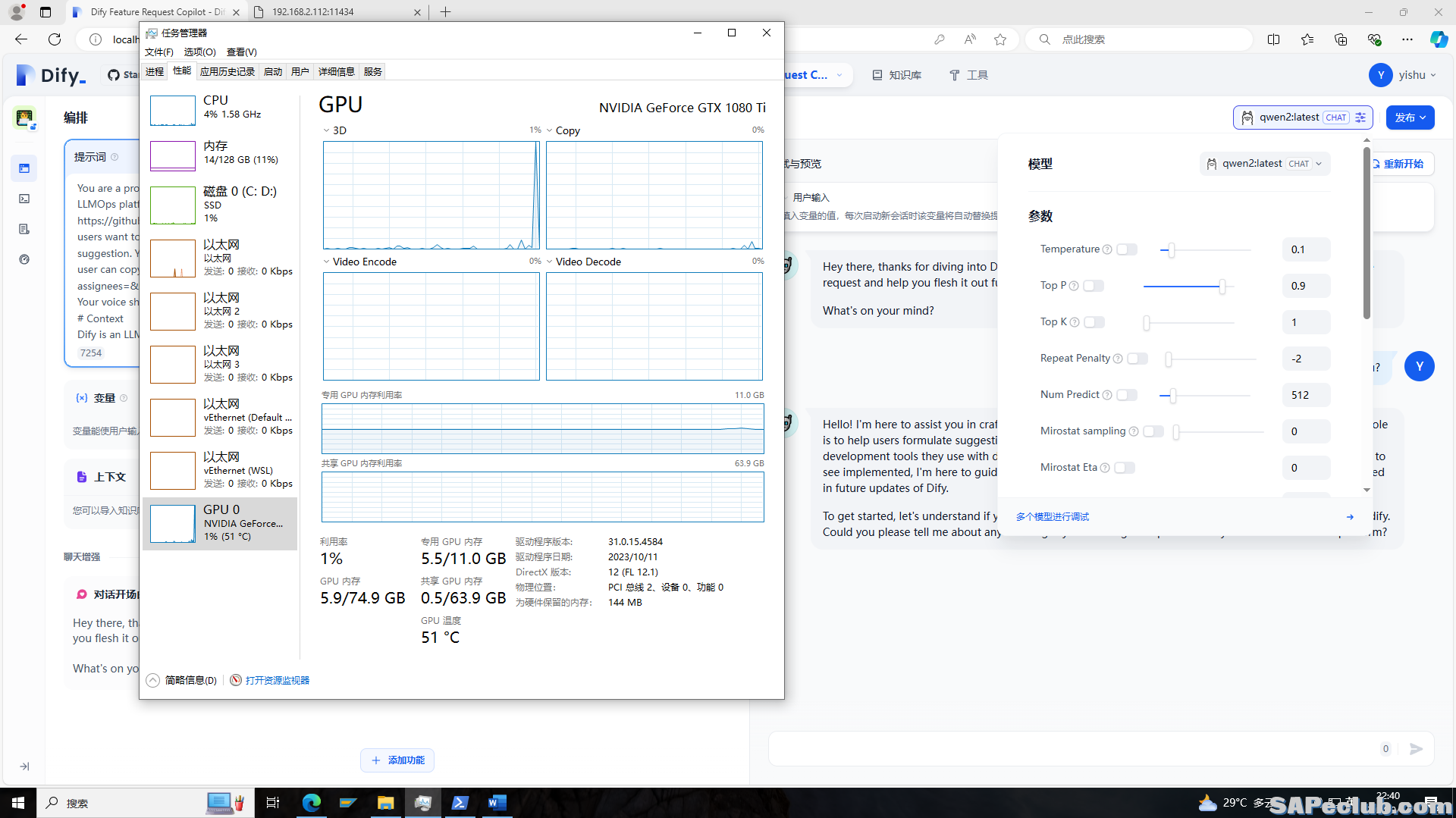Click the send message arrow icon
1456x818 pixels.
[1416, 749]
